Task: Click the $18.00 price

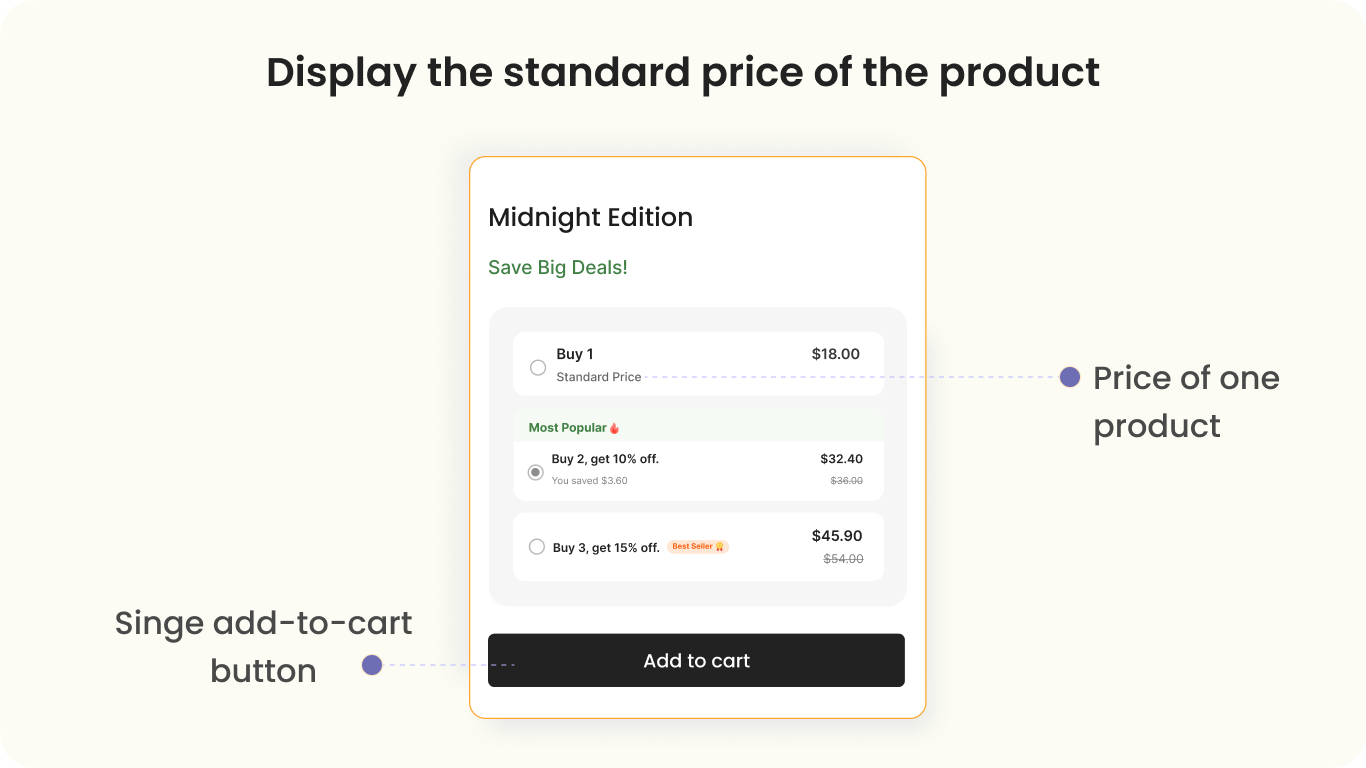Action: point(835,354)
